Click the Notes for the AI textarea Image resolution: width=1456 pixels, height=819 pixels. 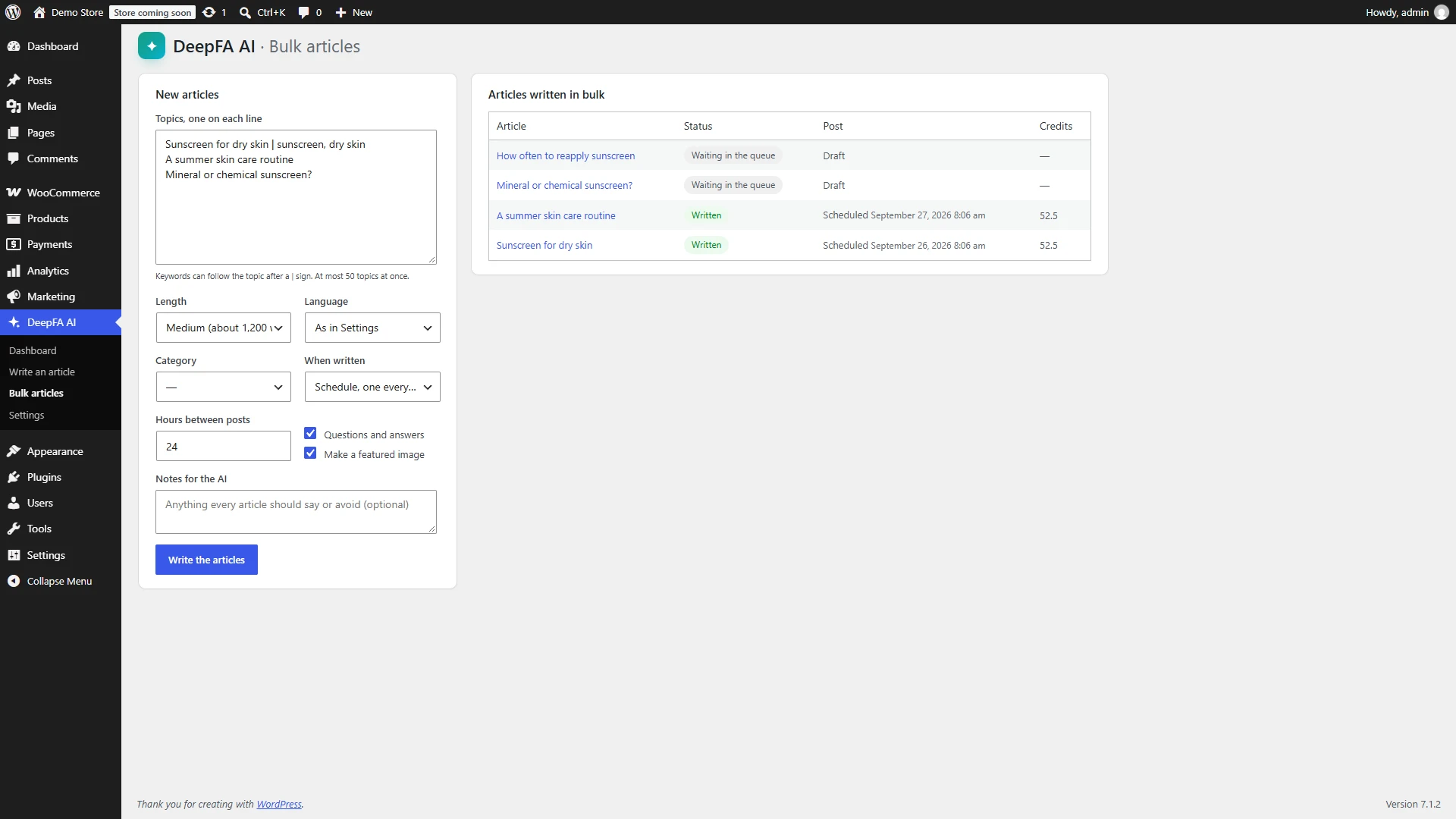tap(296, 512)
